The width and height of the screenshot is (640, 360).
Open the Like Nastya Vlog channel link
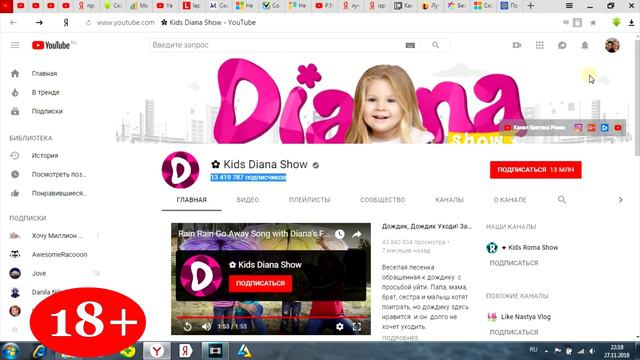pos(526,317)
